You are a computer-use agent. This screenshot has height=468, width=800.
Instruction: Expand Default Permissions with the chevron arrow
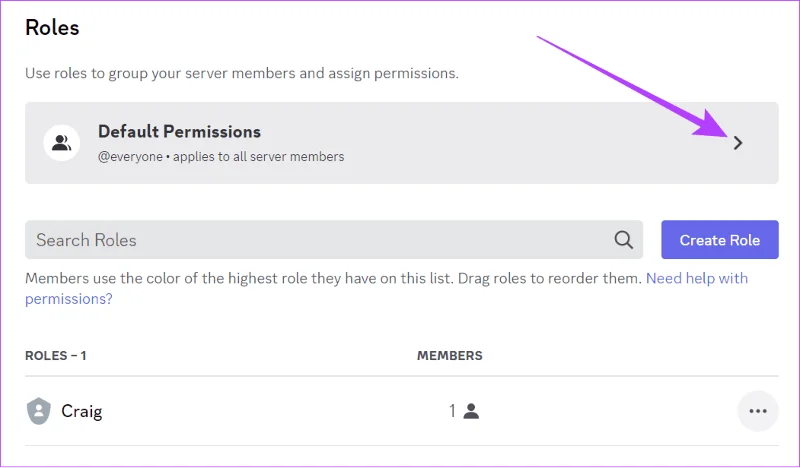pos(738,143)
